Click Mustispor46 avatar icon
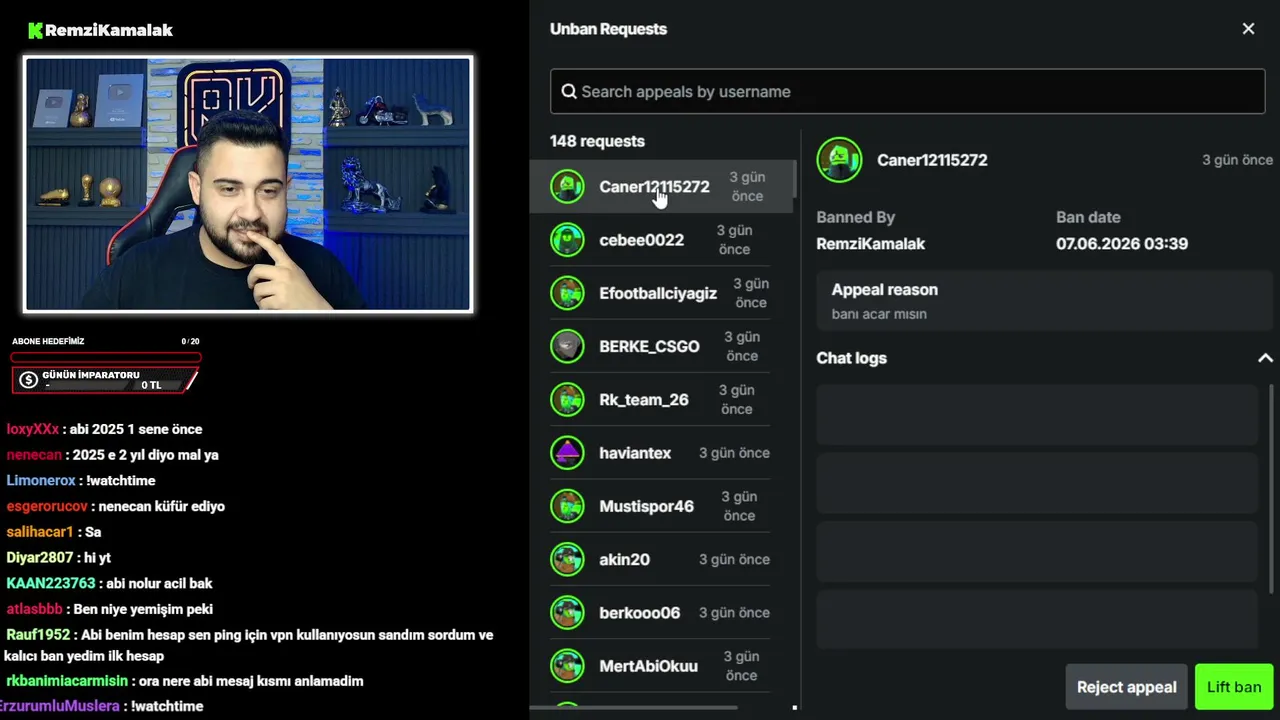1280x720 pixels. (567, 506)
